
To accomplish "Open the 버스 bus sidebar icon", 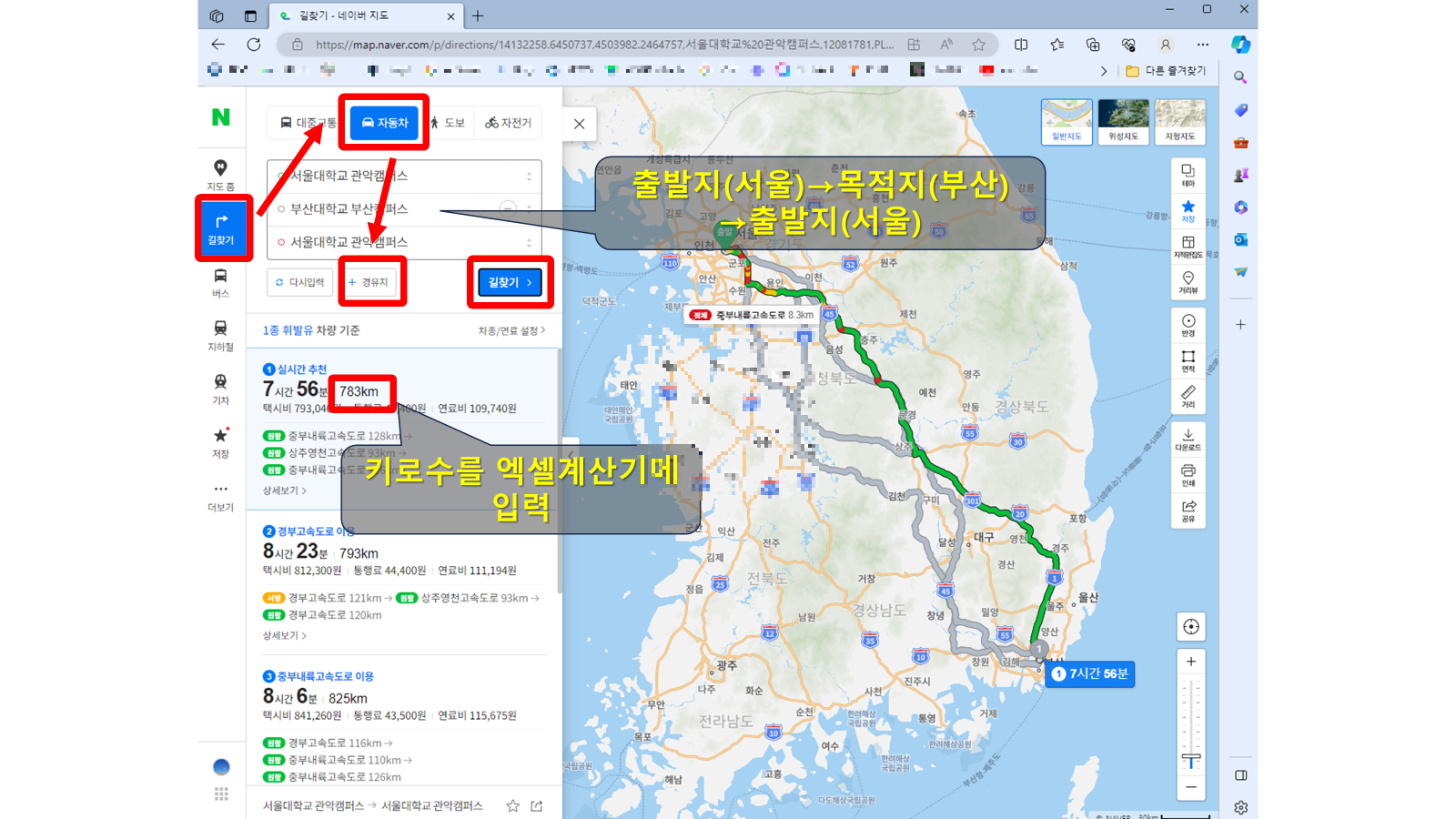I will (x=220, y=282).
